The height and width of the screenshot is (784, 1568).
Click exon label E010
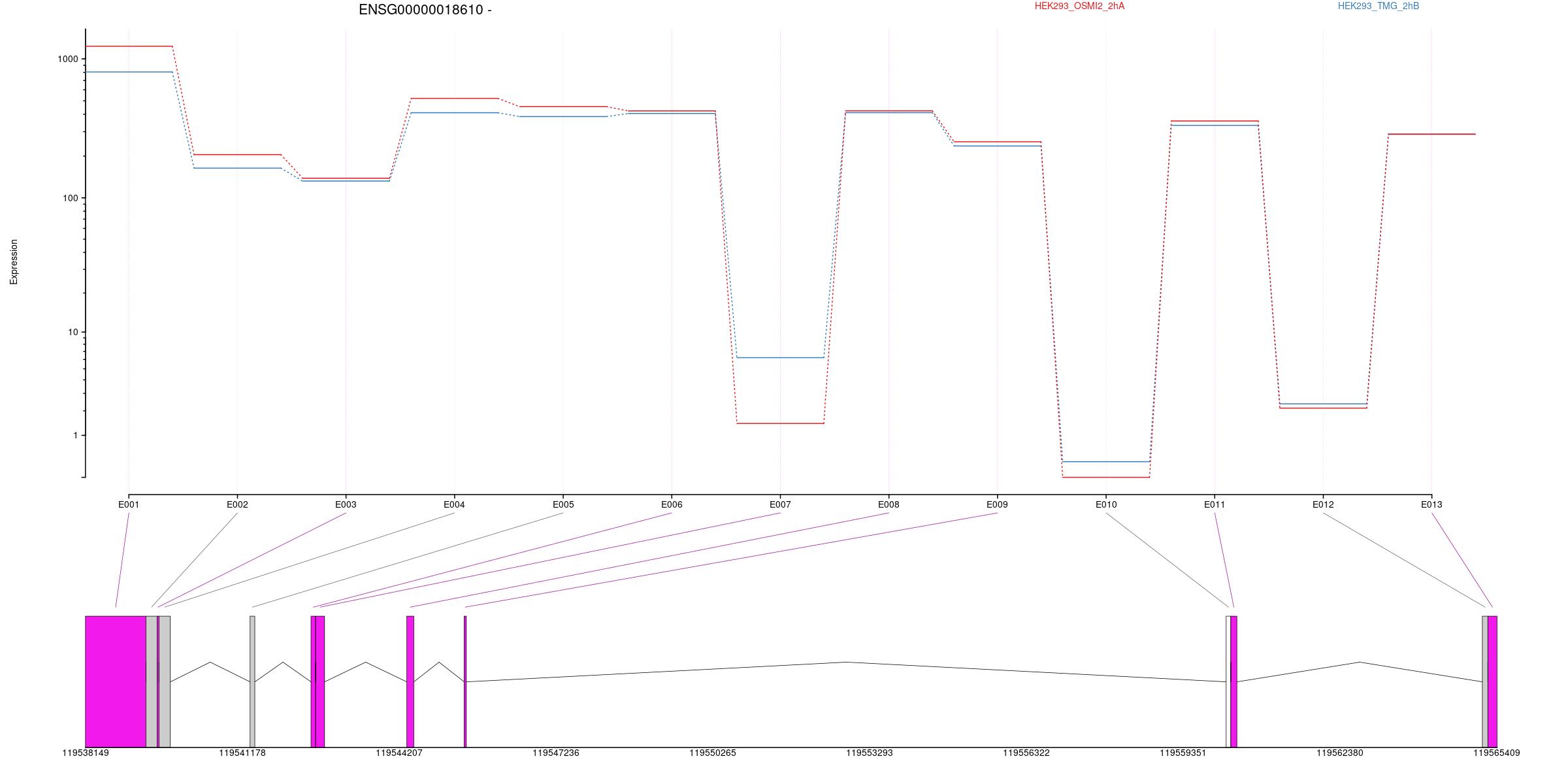1106,504
